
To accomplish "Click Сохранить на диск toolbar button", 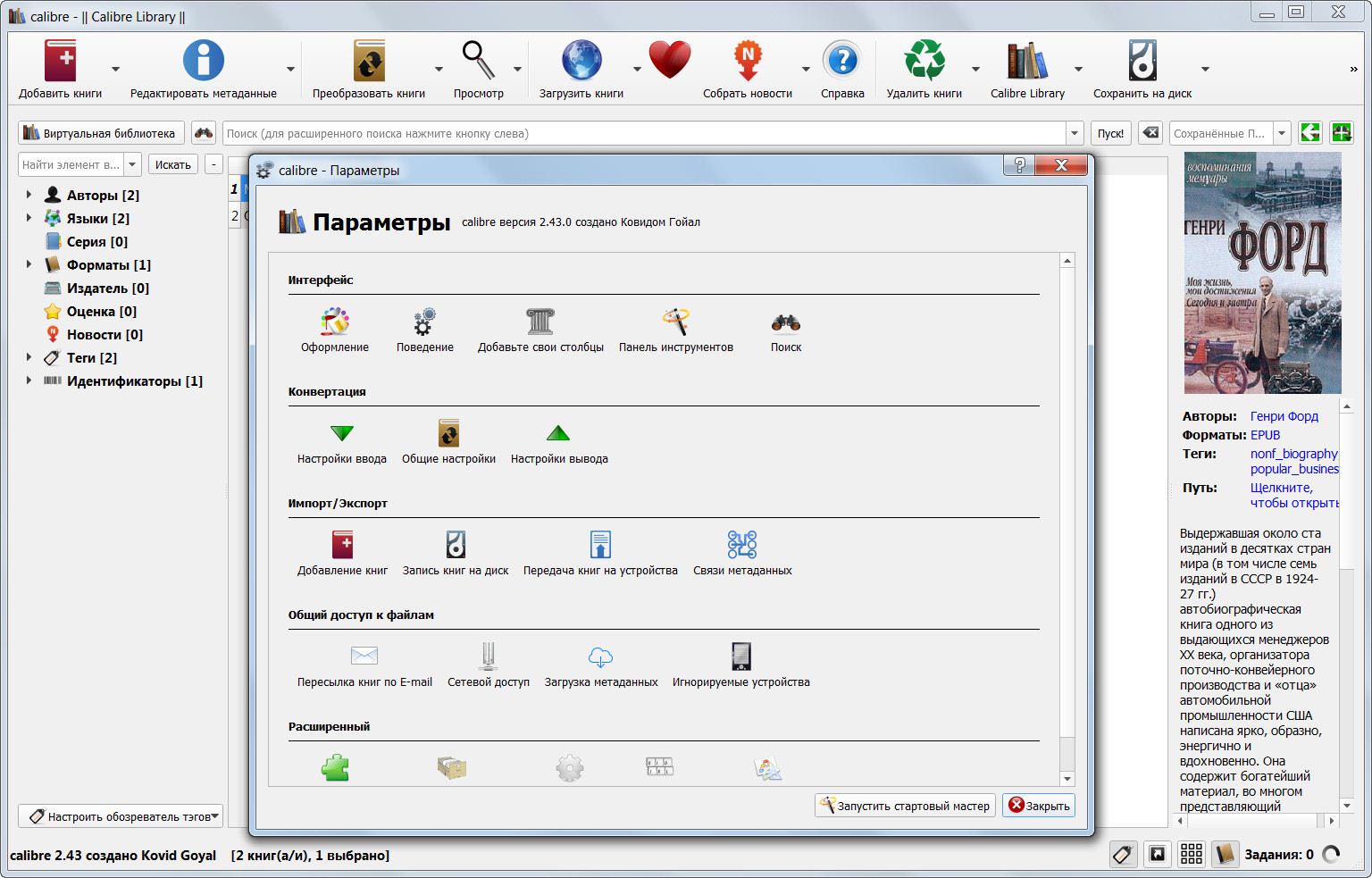I will pyautogui.click(x=1142, y=70).
